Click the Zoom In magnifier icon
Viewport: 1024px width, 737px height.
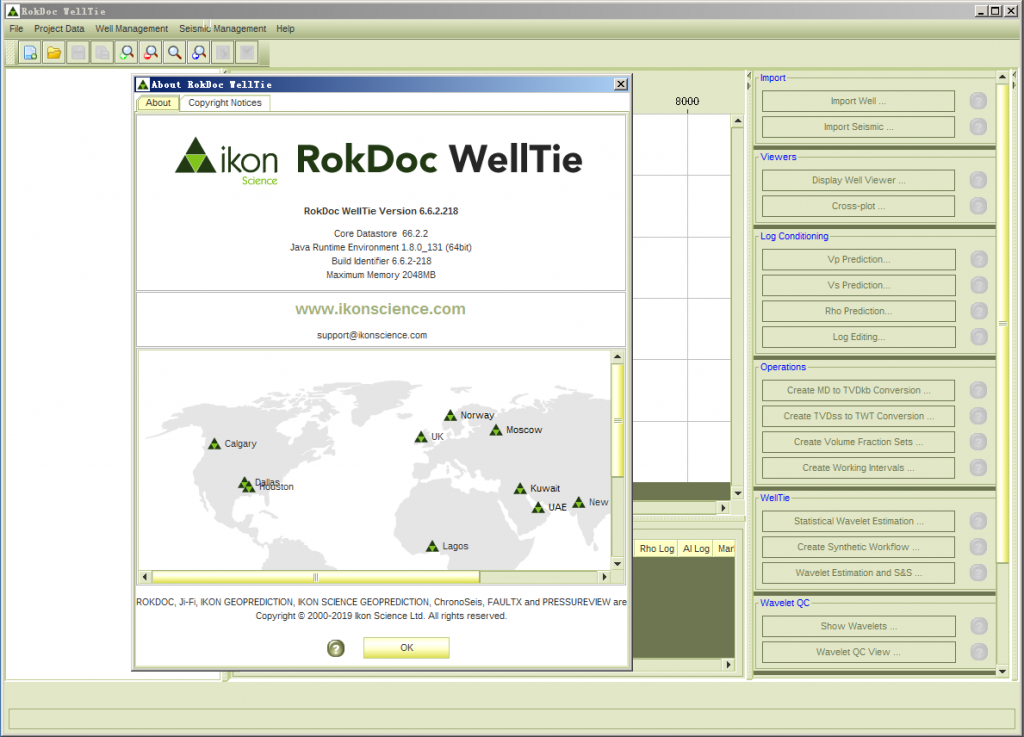(x=127, y=53)
